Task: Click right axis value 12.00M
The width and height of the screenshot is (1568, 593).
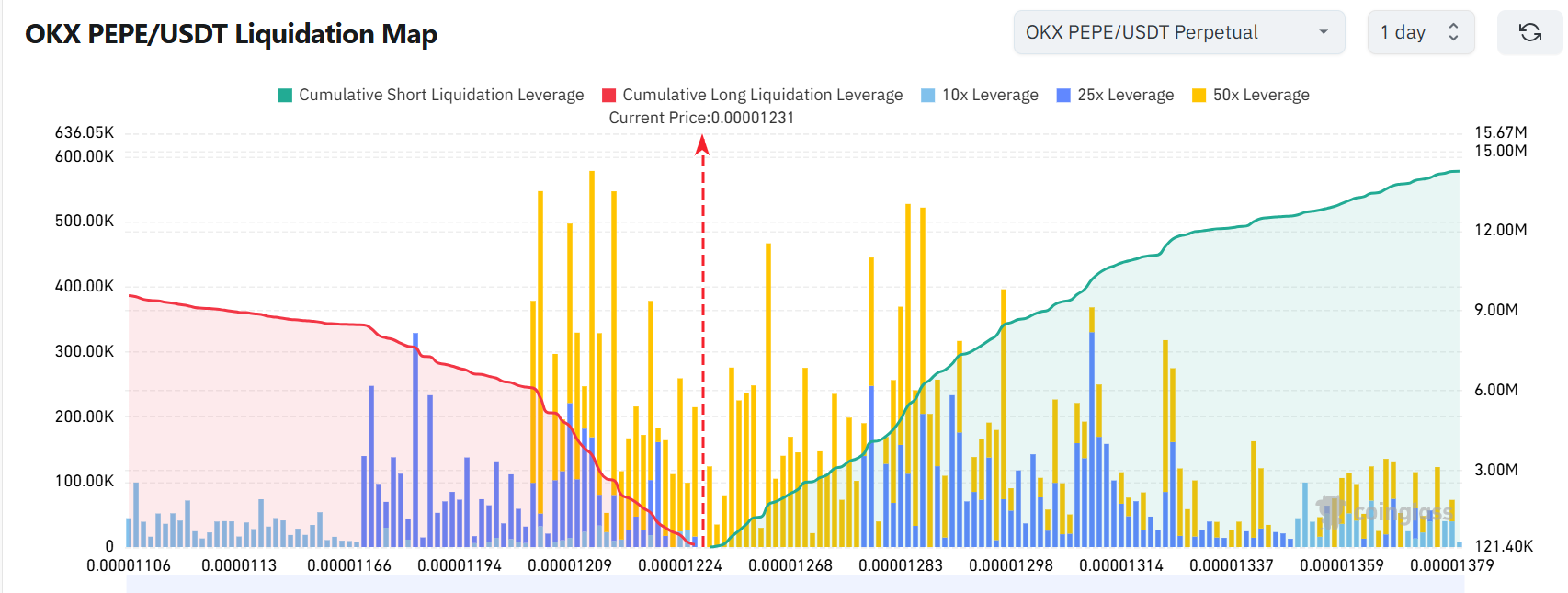Action: 1501,230
